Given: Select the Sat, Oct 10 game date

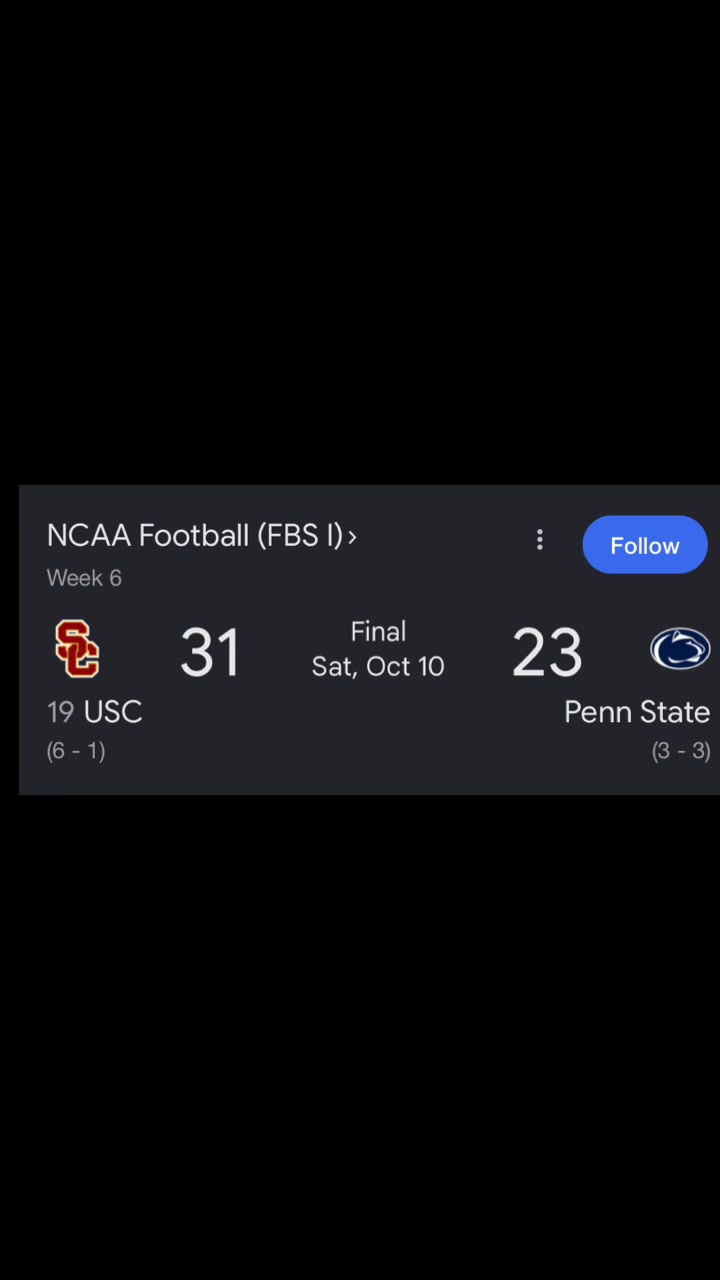Looking at the screenshot, I should pyautogui.click(x=378, y=667).
